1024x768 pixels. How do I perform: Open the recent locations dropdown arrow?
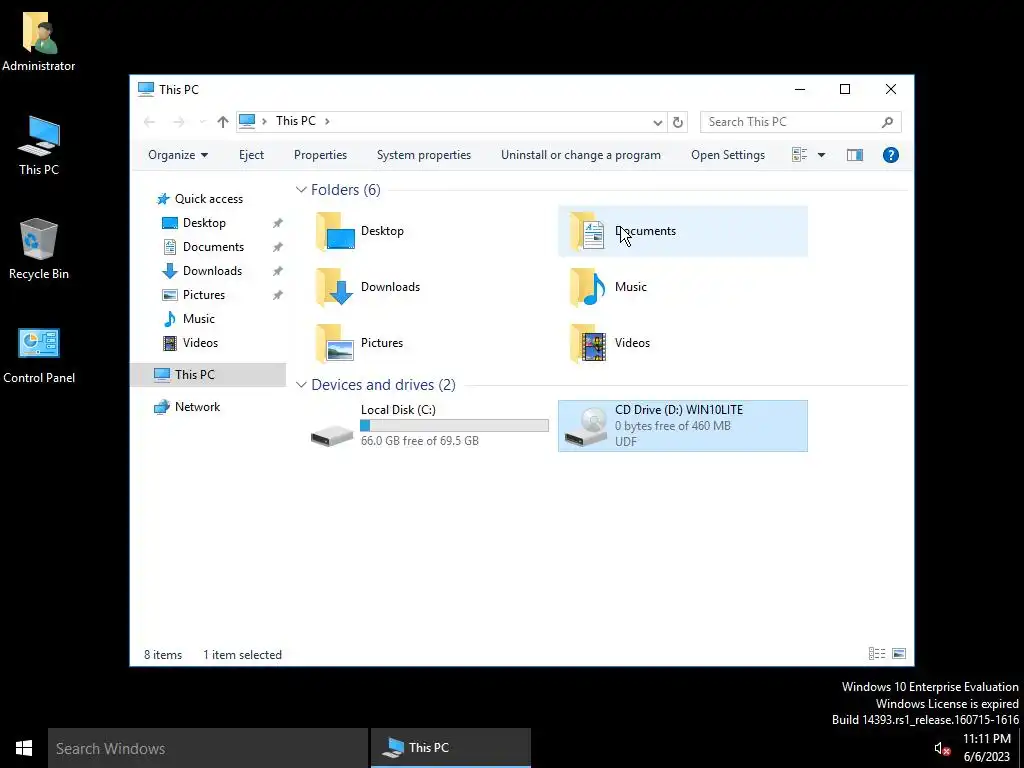pos(202,122)
